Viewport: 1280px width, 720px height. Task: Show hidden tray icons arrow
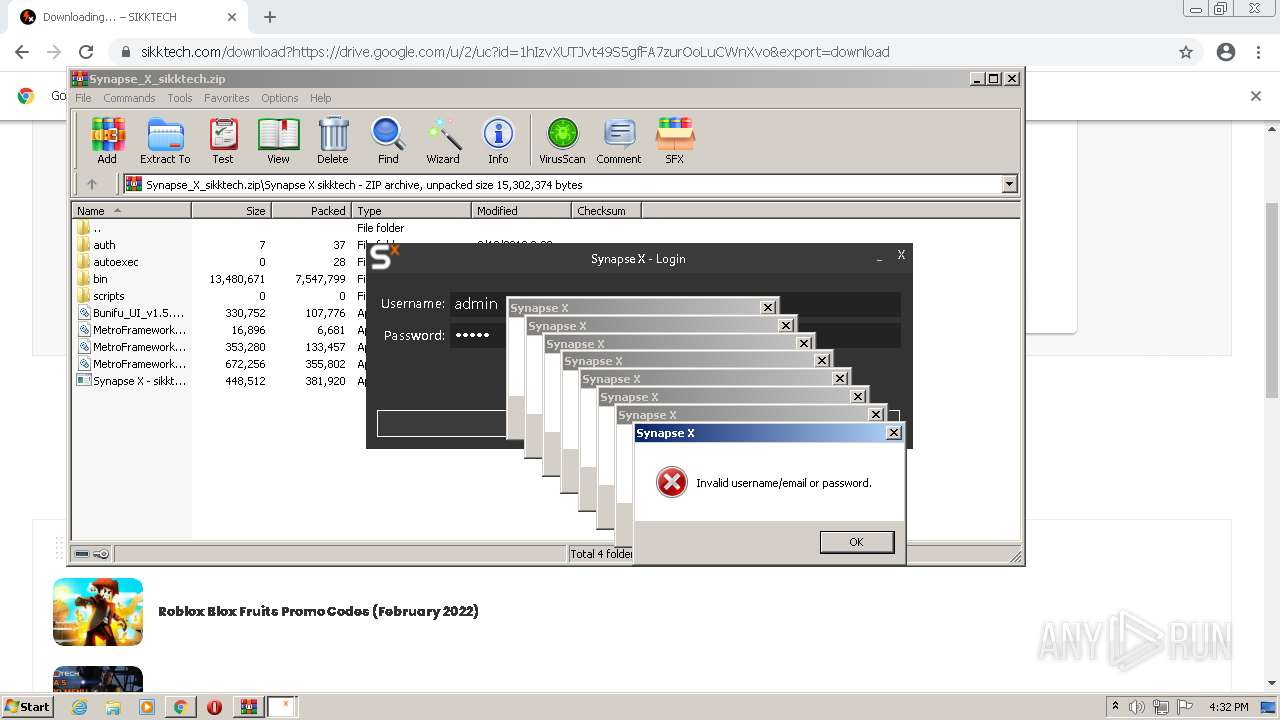click(1115, 707)
